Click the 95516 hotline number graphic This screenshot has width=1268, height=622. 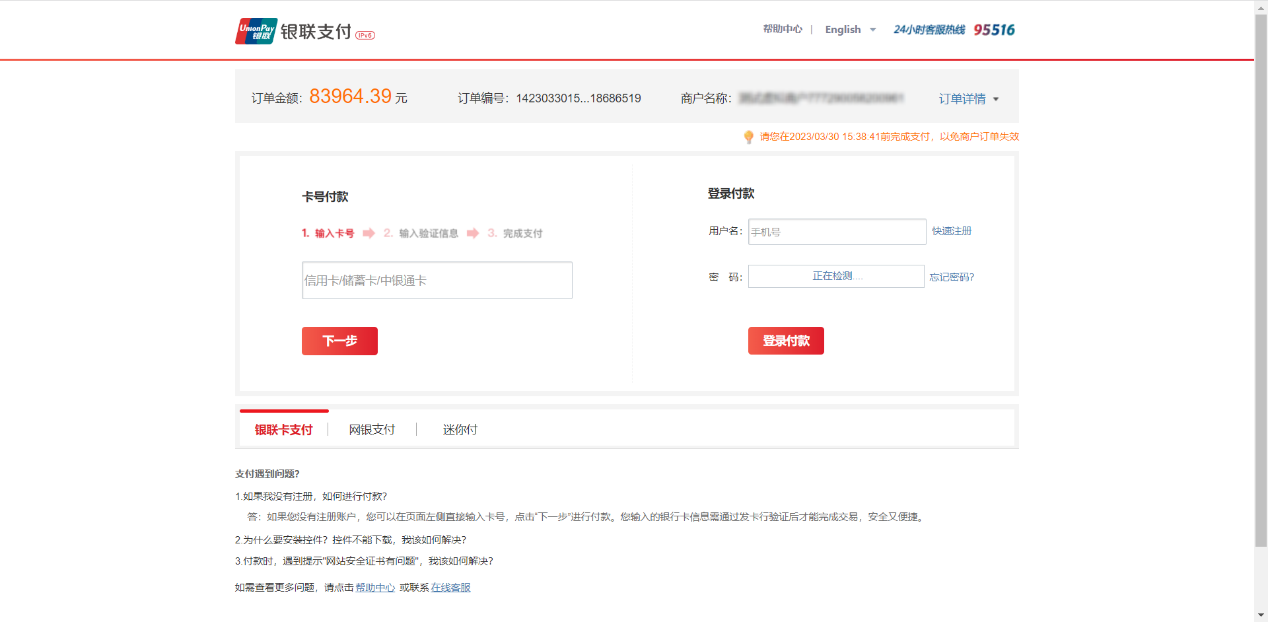point(993,30)
